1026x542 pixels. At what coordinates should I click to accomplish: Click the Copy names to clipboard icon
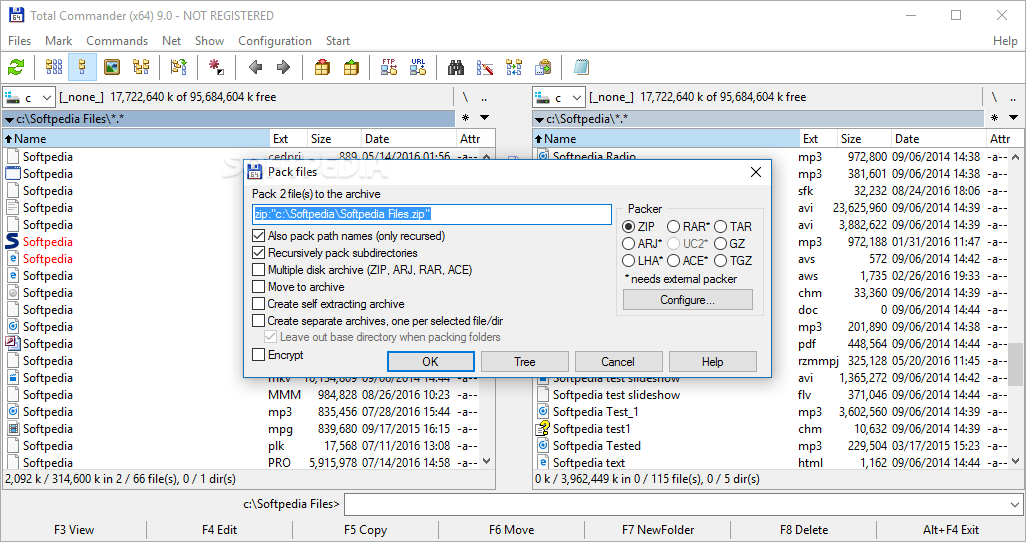click(543, 67)
